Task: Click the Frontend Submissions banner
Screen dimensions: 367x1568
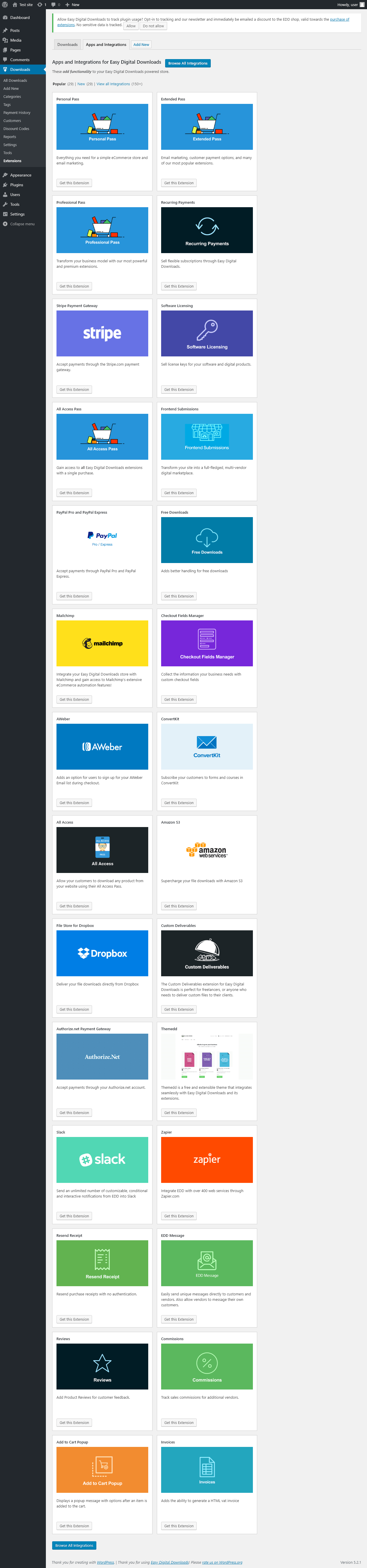Action: point(207,436)
